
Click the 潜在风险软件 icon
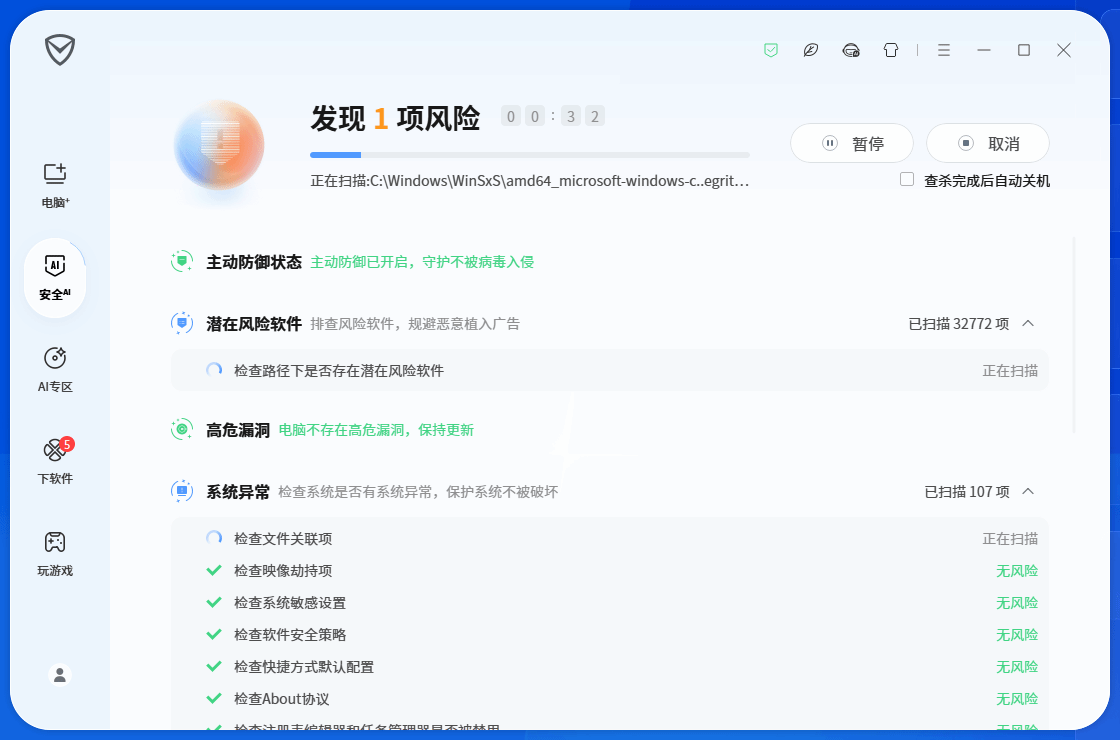pyautogui.click(x=182, y=324)
